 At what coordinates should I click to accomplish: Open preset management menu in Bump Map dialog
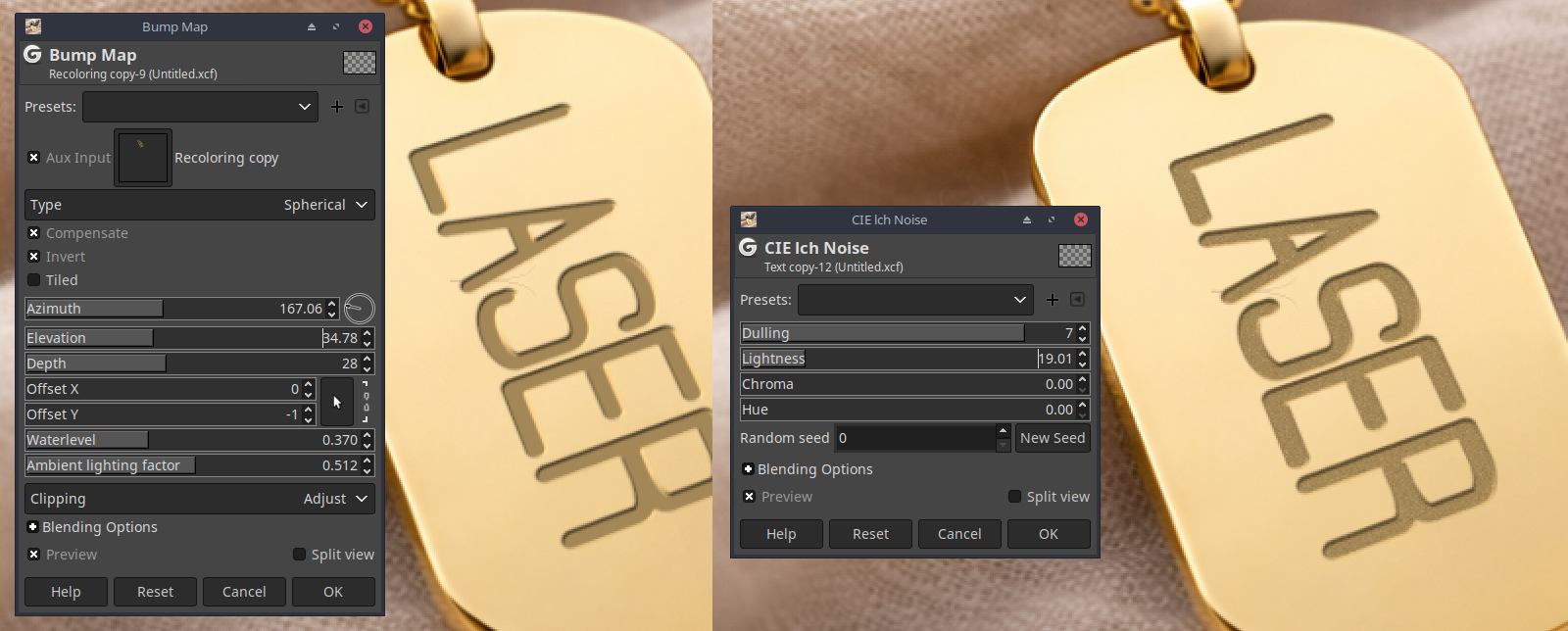pos(362,107)
